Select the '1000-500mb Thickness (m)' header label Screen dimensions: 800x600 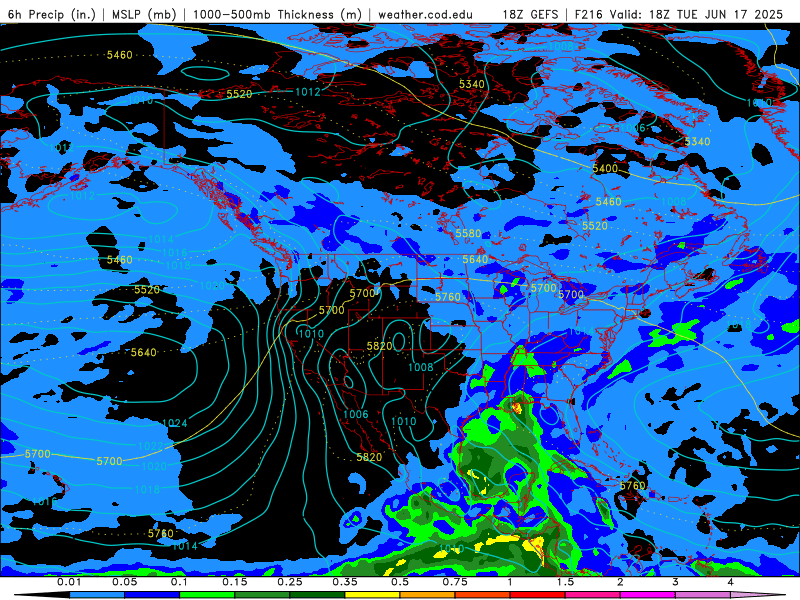(x=277, y=14)
